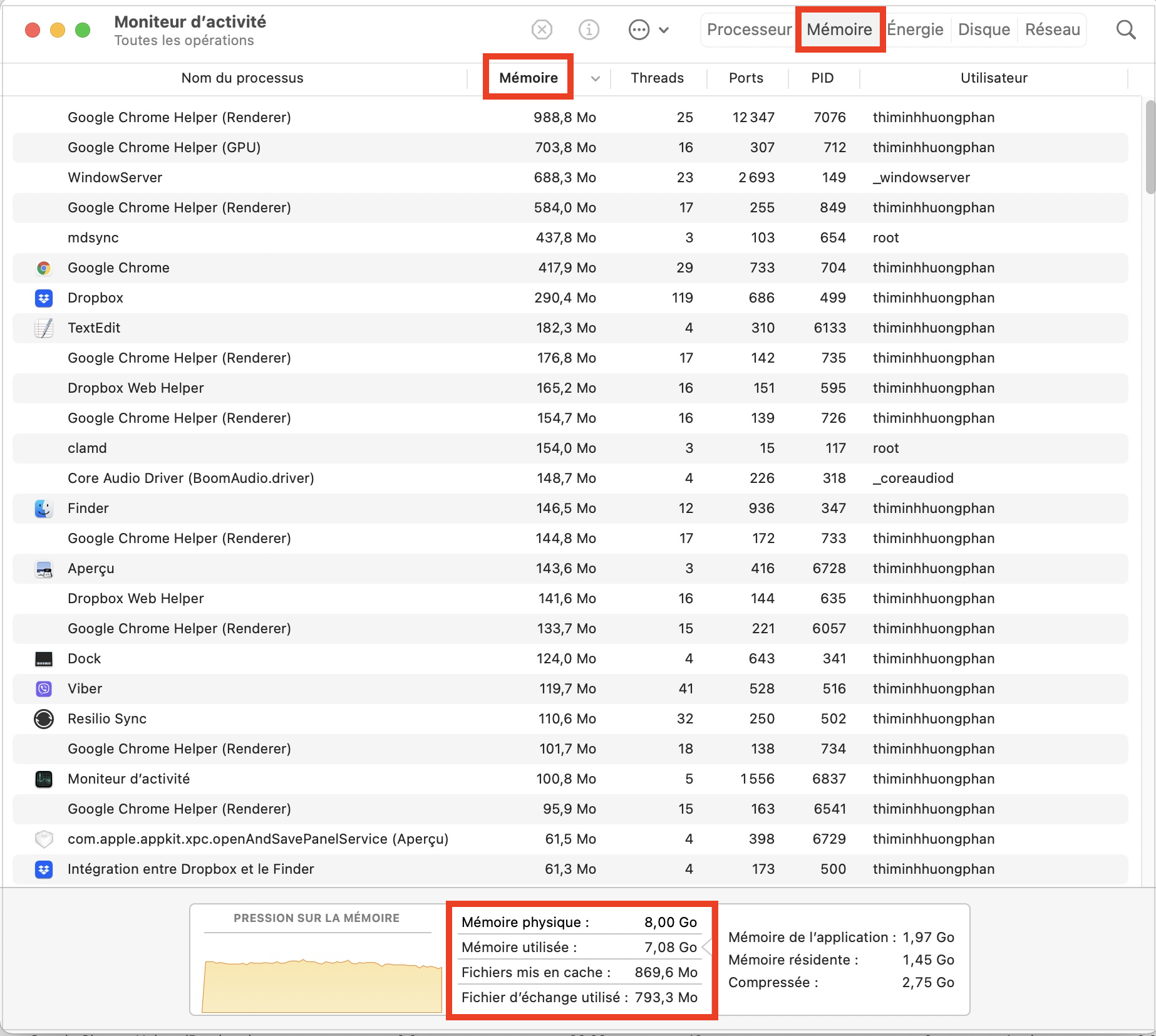The width and height of the screenshot is (1156, 1036).
Task: Sort by the Mémoire column header
Action: [x=529, y=78]
